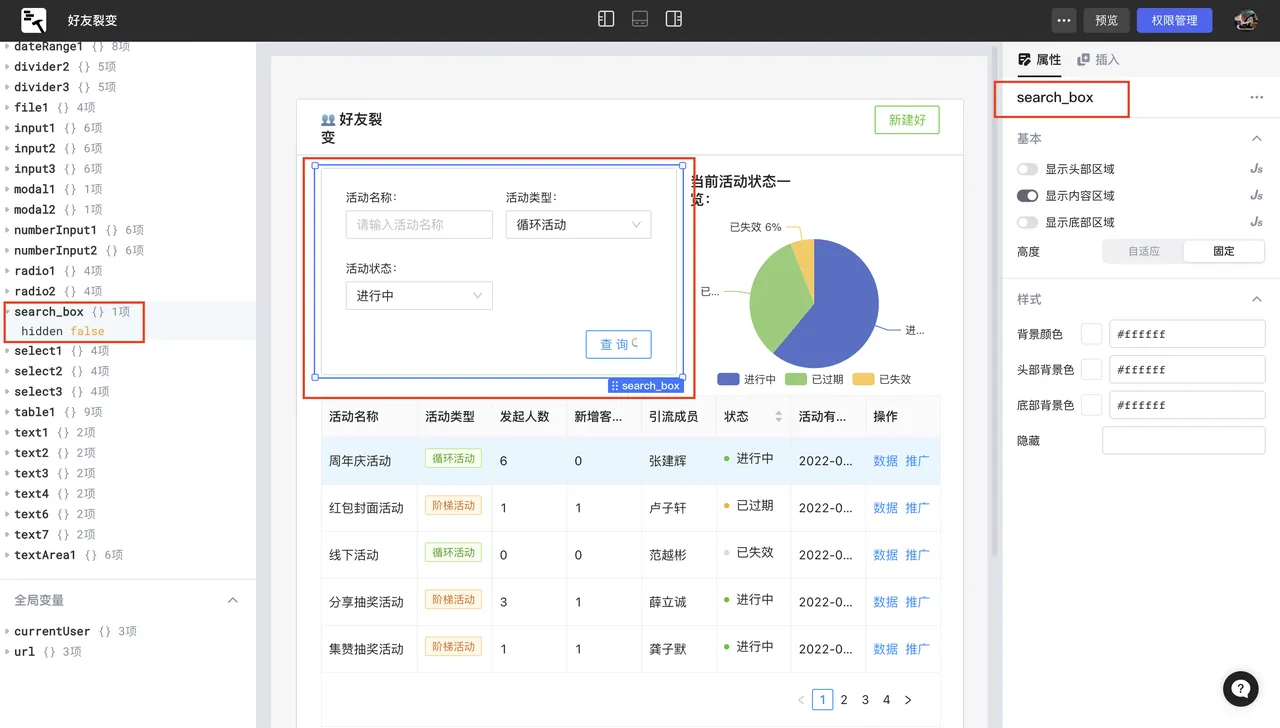Open 活动状态 dropdown showing 进行中

tap(419, 296)
